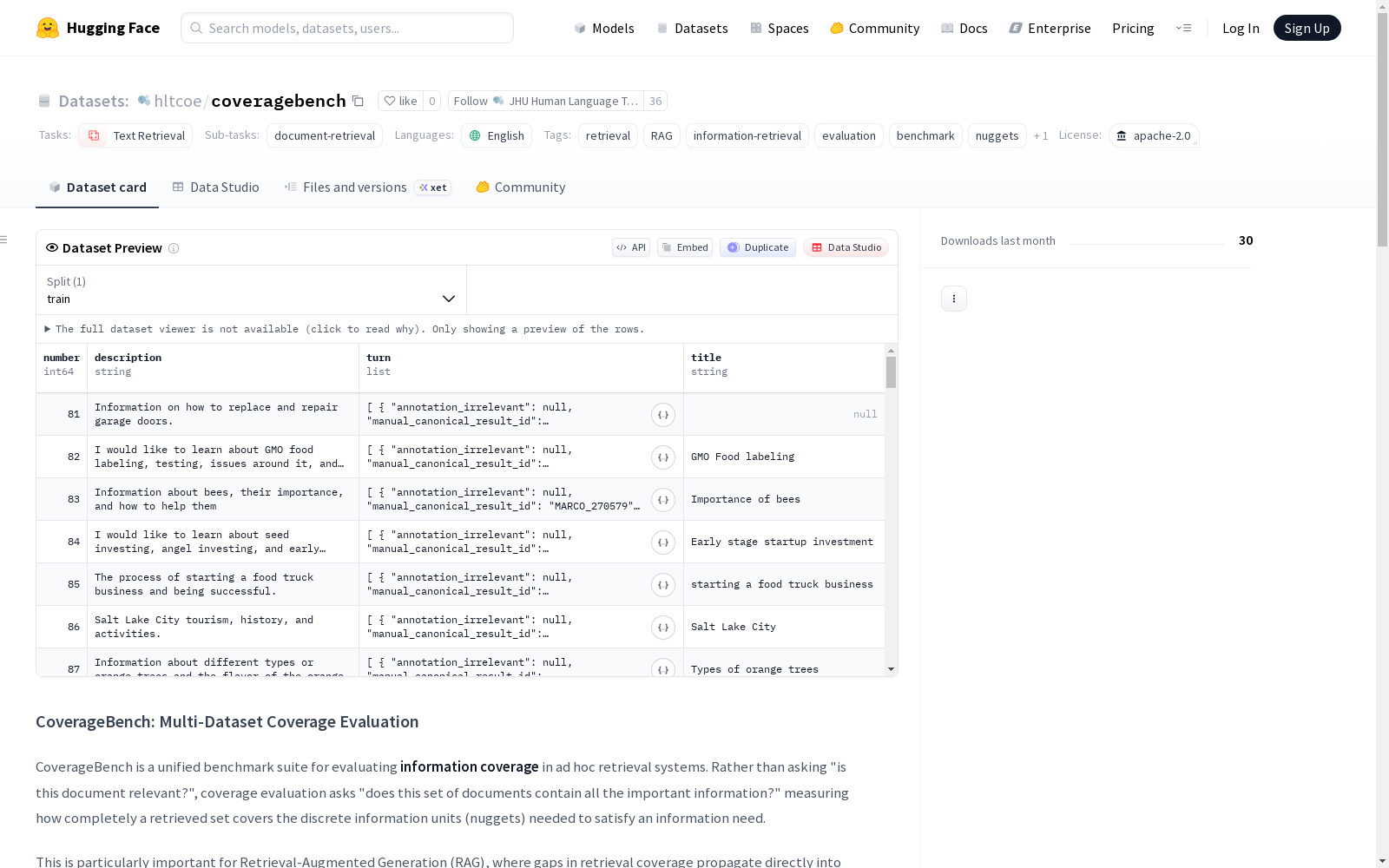The width and height of the screenshot is (1389, 868).
Task: Click the apache-2.0 license tag
Action: 1155,135
